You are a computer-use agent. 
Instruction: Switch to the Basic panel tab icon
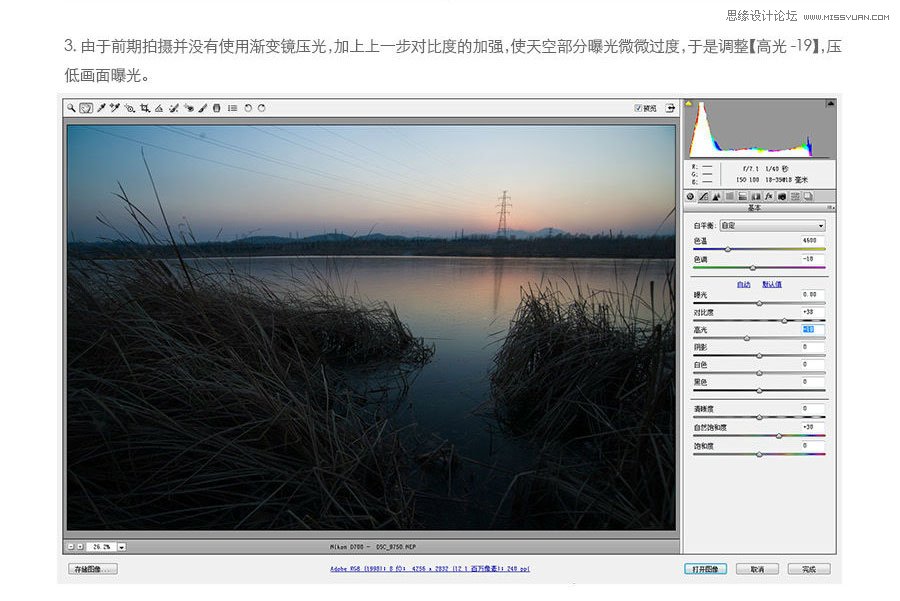(x=690, y=196)
